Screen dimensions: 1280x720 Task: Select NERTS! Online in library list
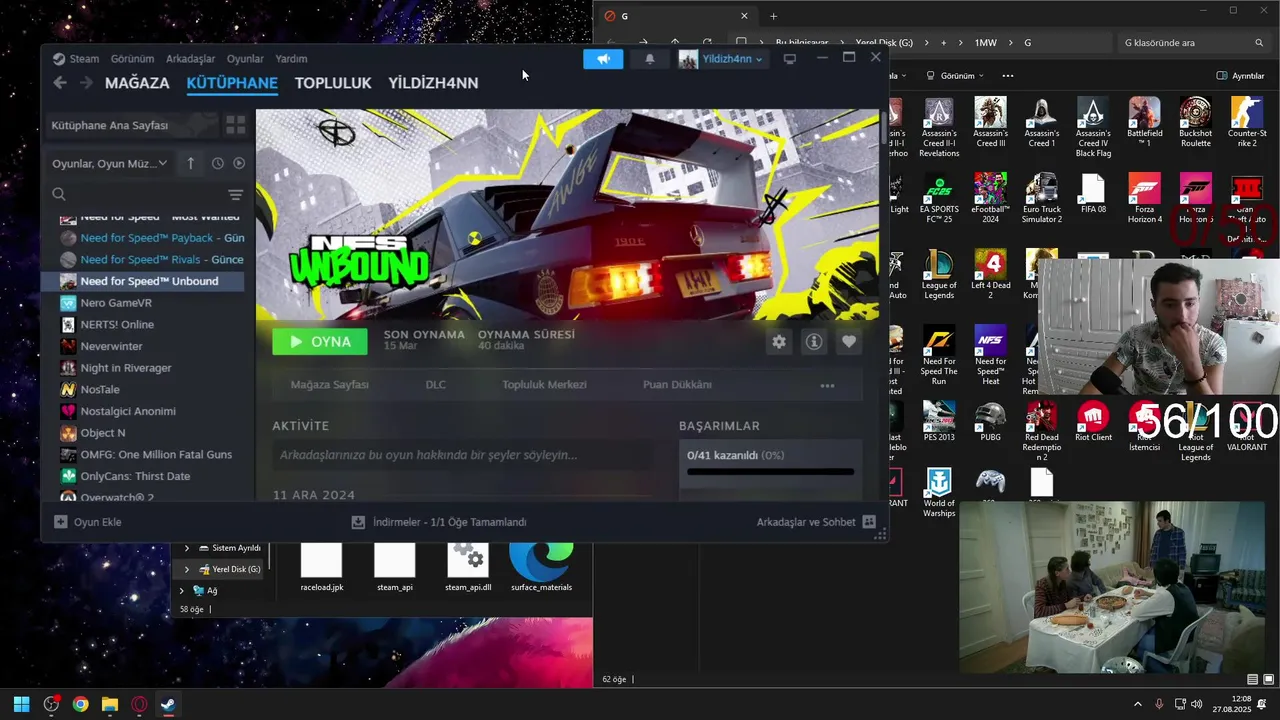(x=117, y=325)
